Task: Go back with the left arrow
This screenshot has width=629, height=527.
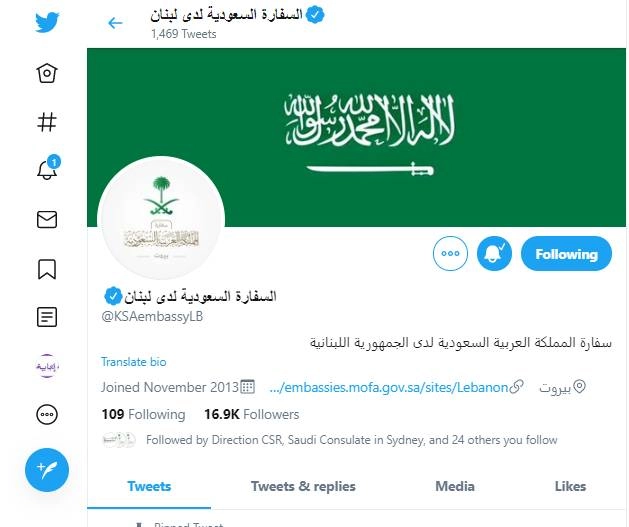Action: [x=115, y=23]
